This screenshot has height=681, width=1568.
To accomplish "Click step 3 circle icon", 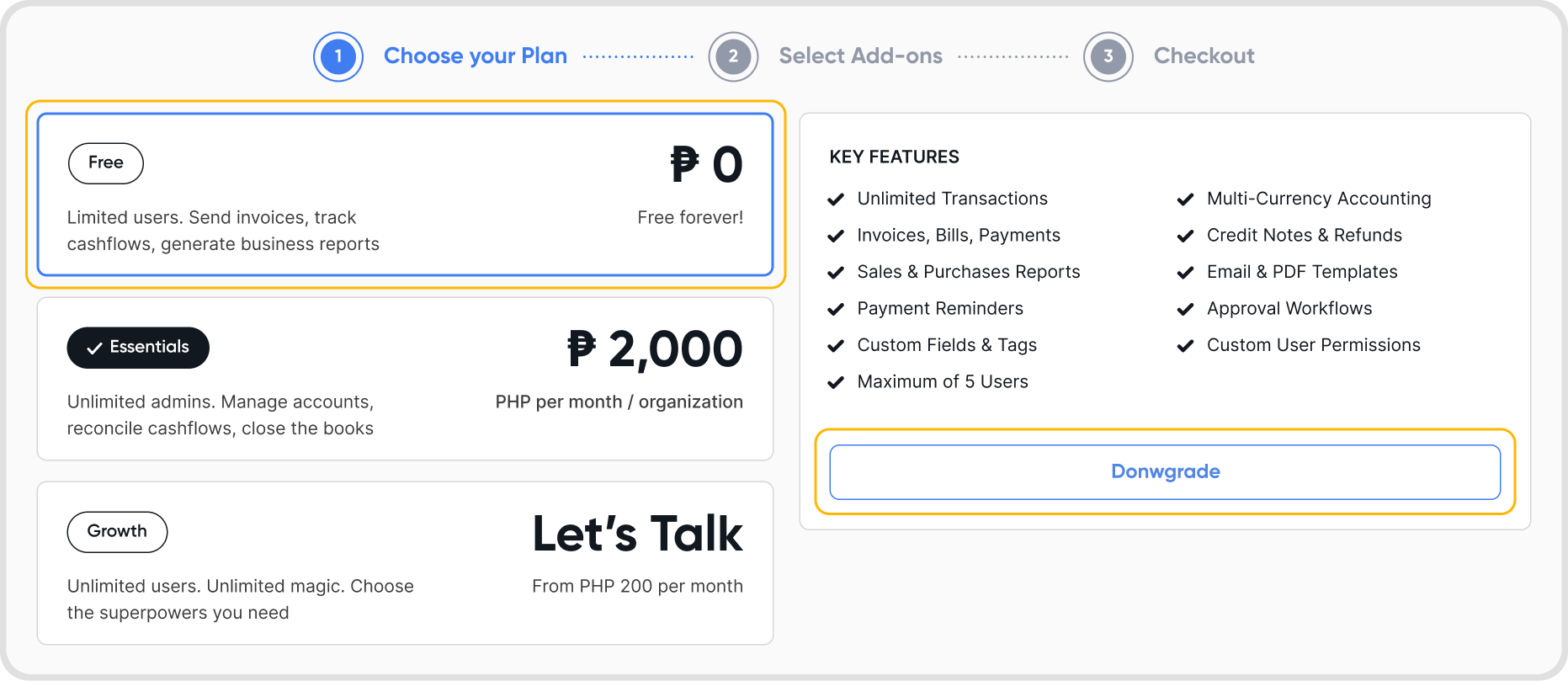I will (1108, 56).
